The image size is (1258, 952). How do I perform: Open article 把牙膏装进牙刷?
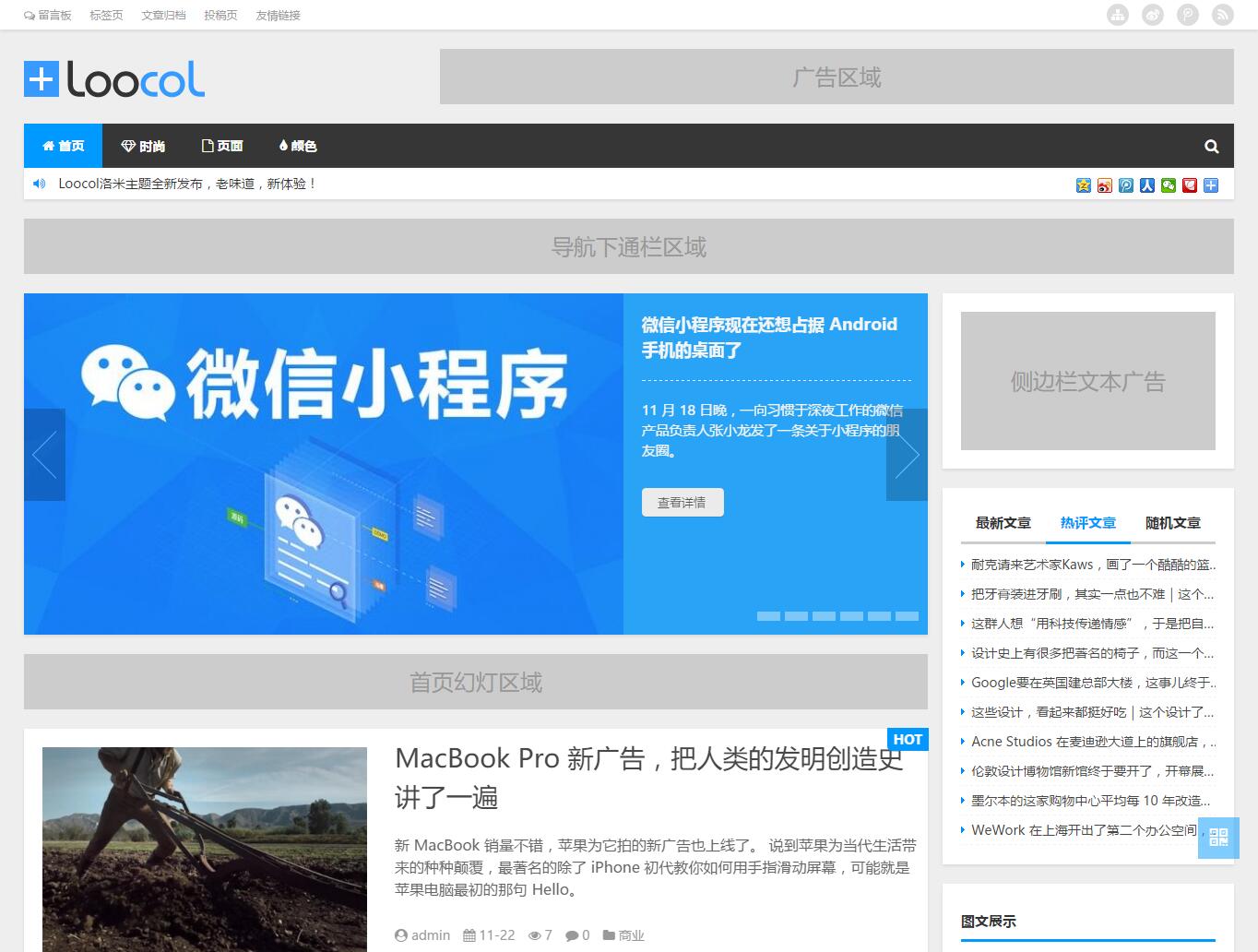pos(1093,594)
